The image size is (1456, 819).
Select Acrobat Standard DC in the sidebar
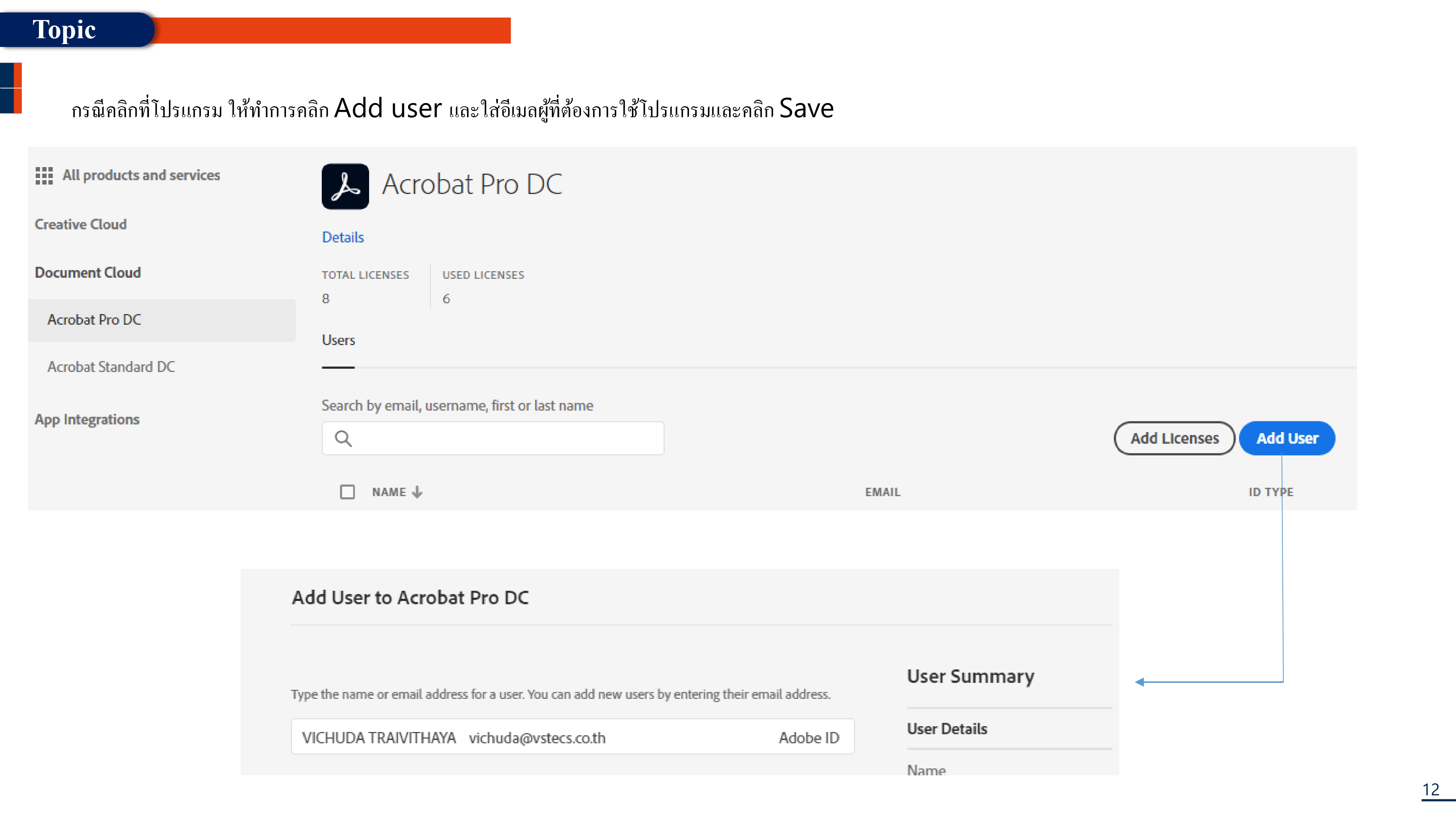coord(111,367)
